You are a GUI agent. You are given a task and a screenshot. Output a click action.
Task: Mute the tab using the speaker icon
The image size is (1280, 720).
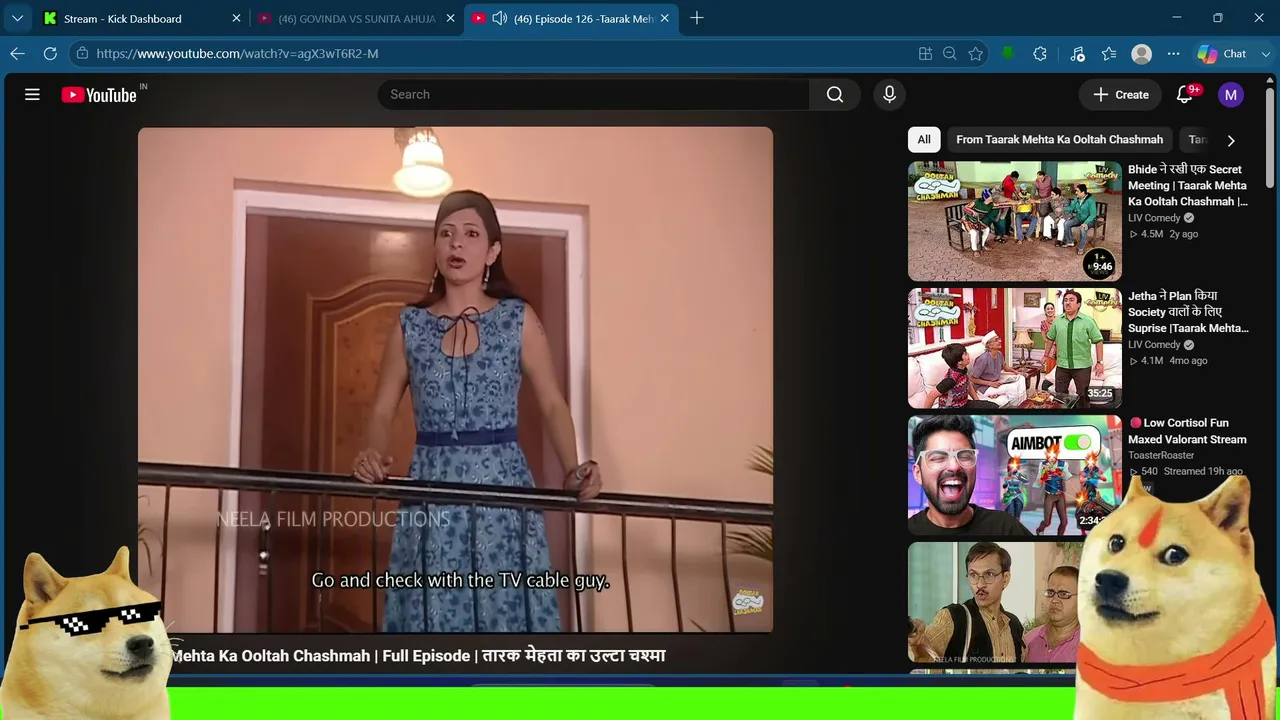point(499,19)
